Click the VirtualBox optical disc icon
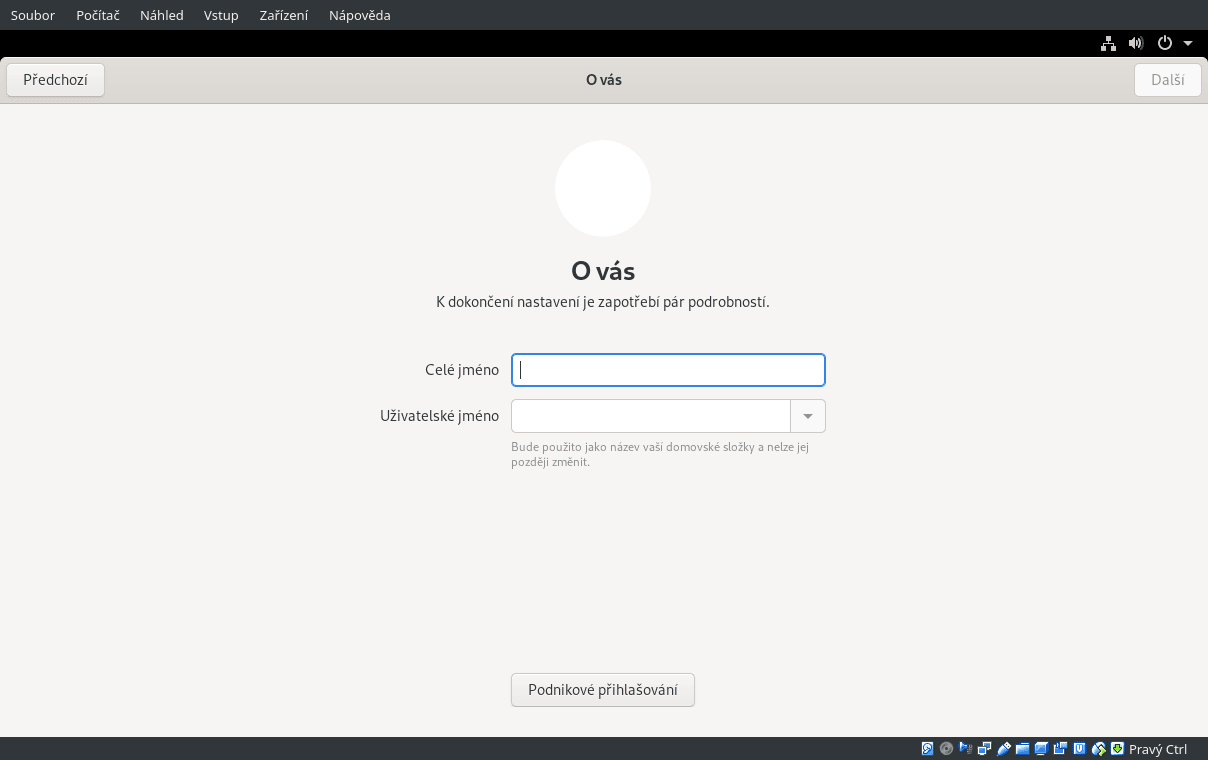Viewport: 1208px width, 760px height. 946,748
